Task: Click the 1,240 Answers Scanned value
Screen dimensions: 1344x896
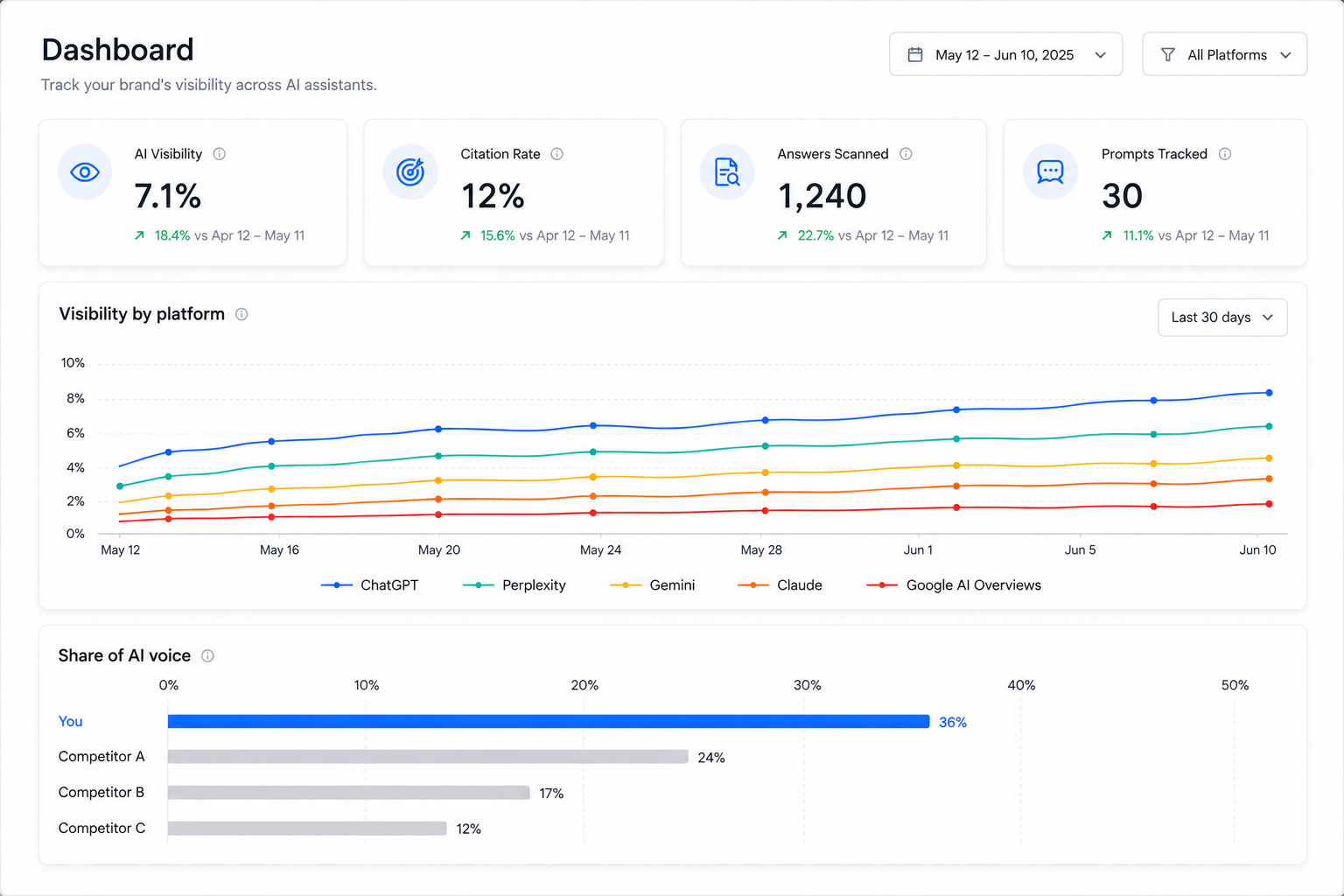Action: 822,196
